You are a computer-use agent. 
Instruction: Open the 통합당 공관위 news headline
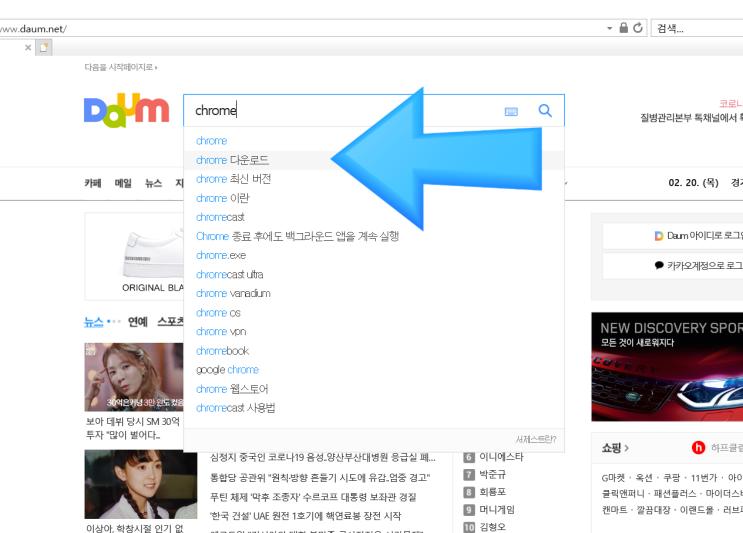[x=320, y=477]
